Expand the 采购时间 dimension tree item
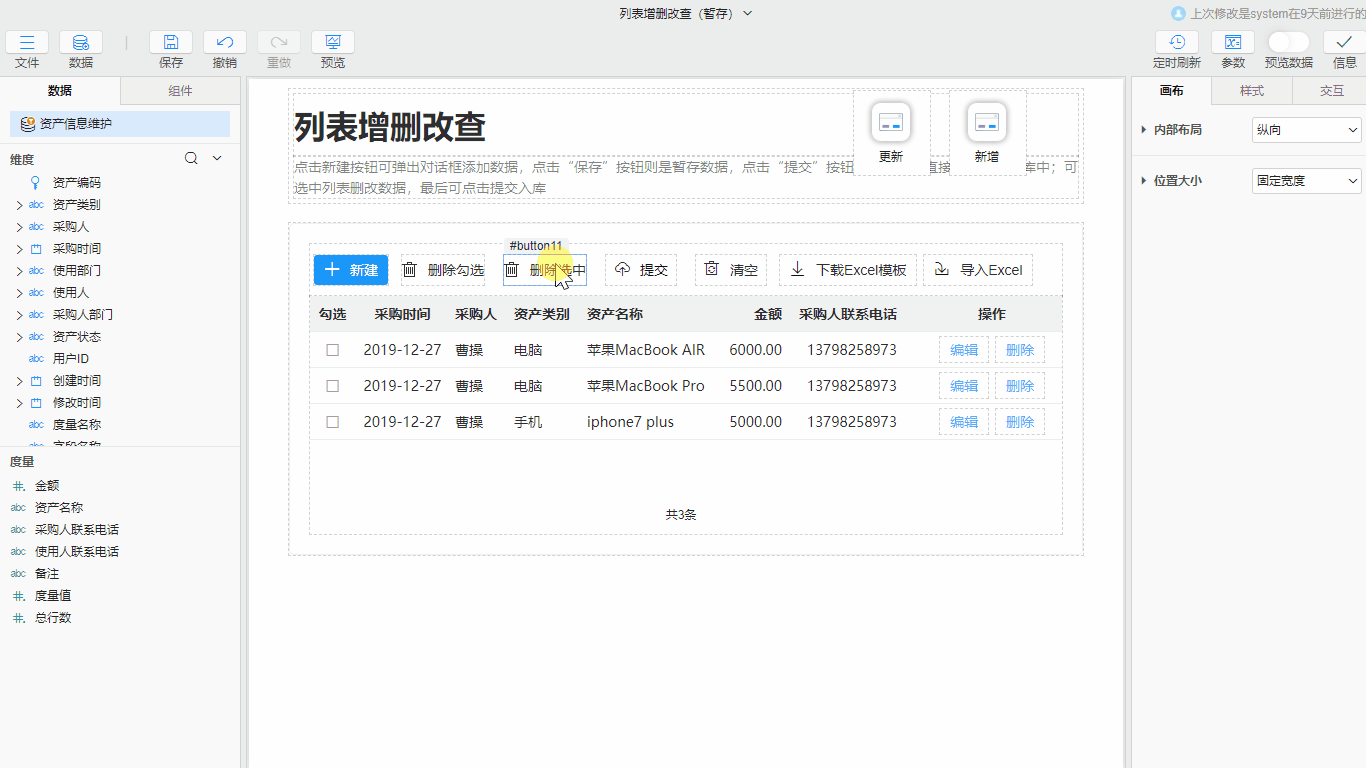The image size is (1366, 768). (x=18, y=248)
